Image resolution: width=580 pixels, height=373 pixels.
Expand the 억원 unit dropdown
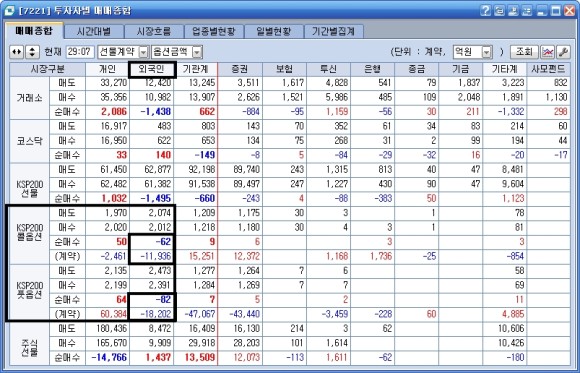coord(487,52)
